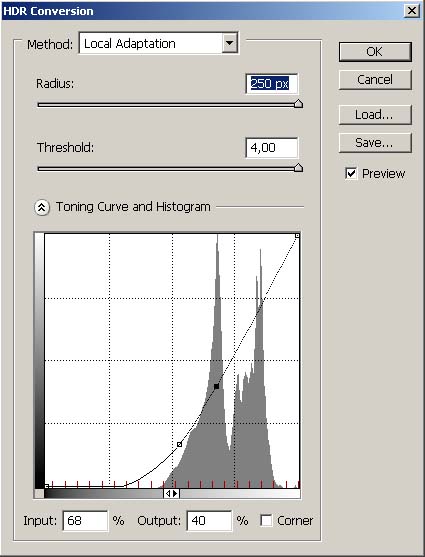Click the OK button

click(375, 52)
